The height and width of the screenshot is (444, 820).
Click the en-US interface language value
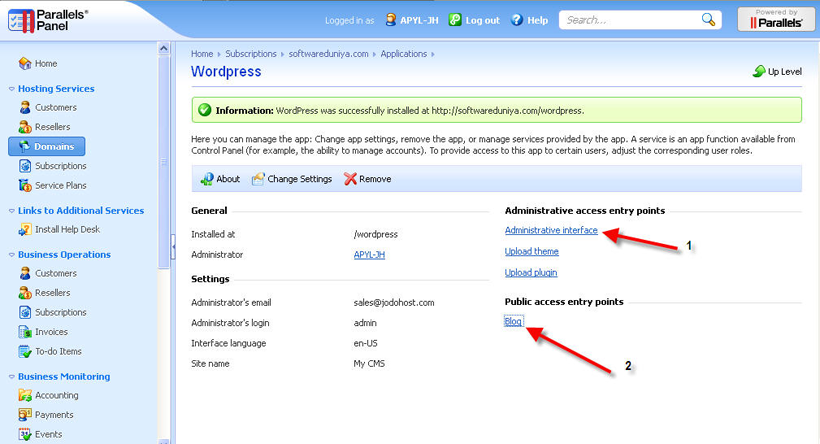[366, 343]
